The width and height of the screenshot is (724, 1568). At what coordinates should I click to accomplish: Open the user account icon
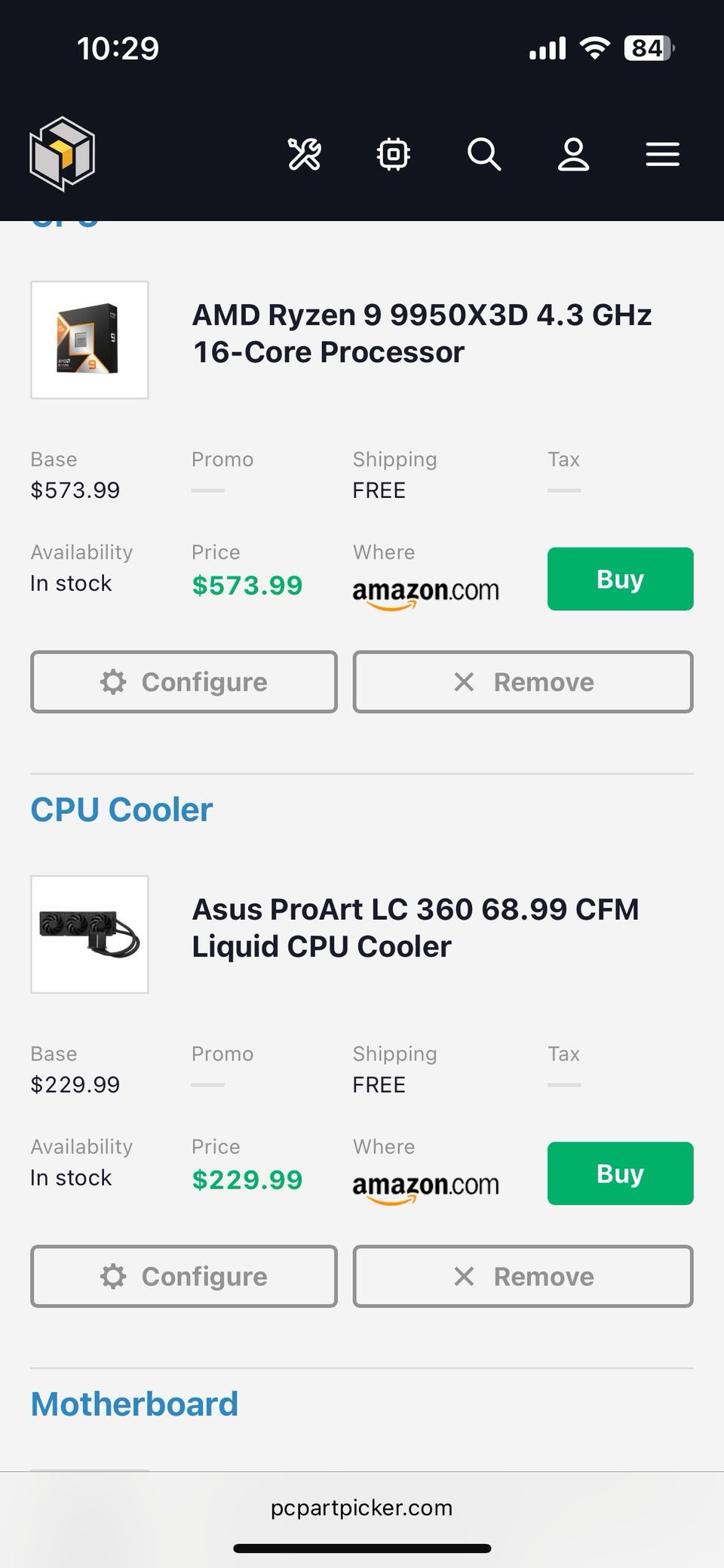(573, 155)
